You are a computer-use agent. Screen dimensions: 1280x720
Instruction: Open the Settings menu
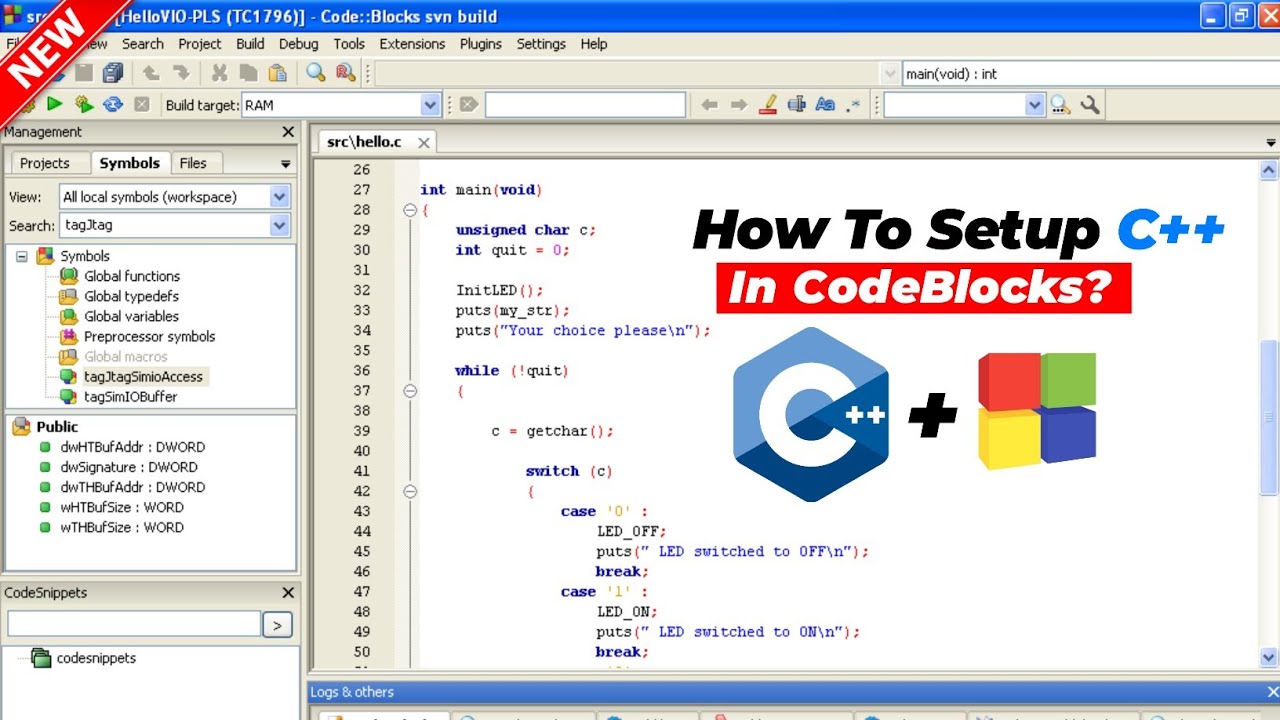click(x=541, y=44)
